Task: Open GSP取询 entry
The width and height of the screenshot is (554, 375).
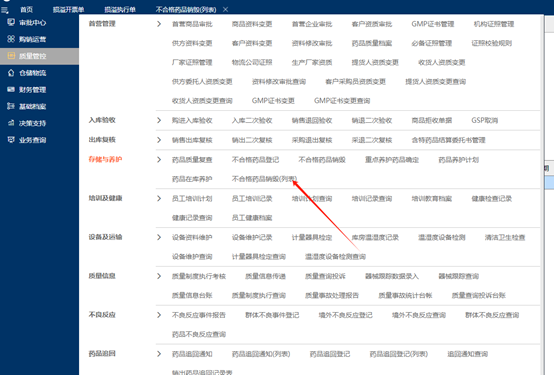Action: tap(484, 121)
